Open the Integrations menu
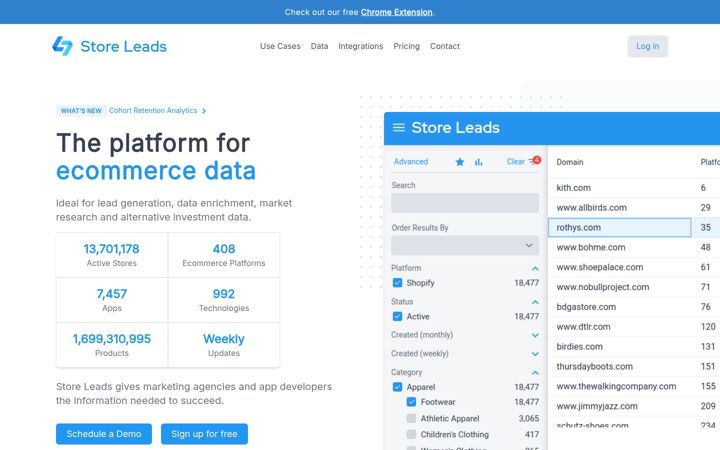720x450 pixels. [x=360, y=46]
